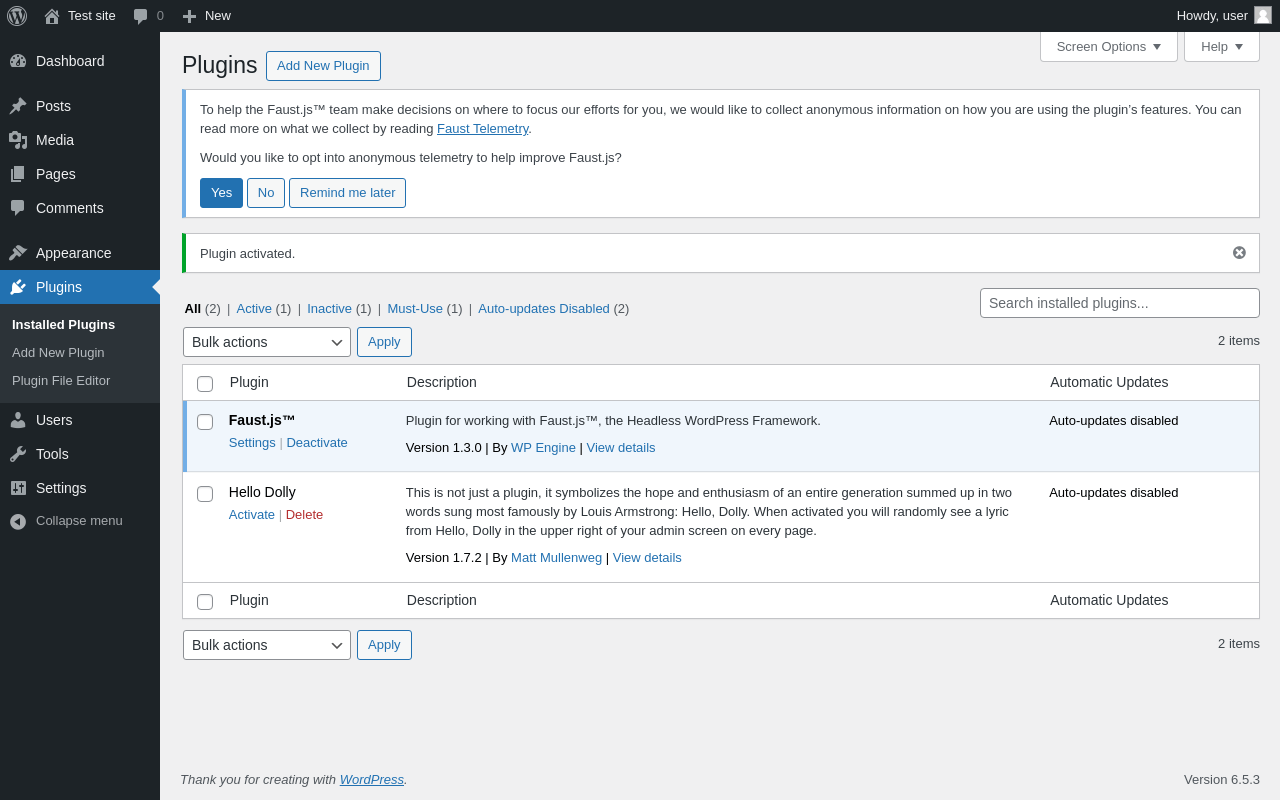Check the Faust.js plugin checkbox
Screen dimensions: 1280x800
205,422
